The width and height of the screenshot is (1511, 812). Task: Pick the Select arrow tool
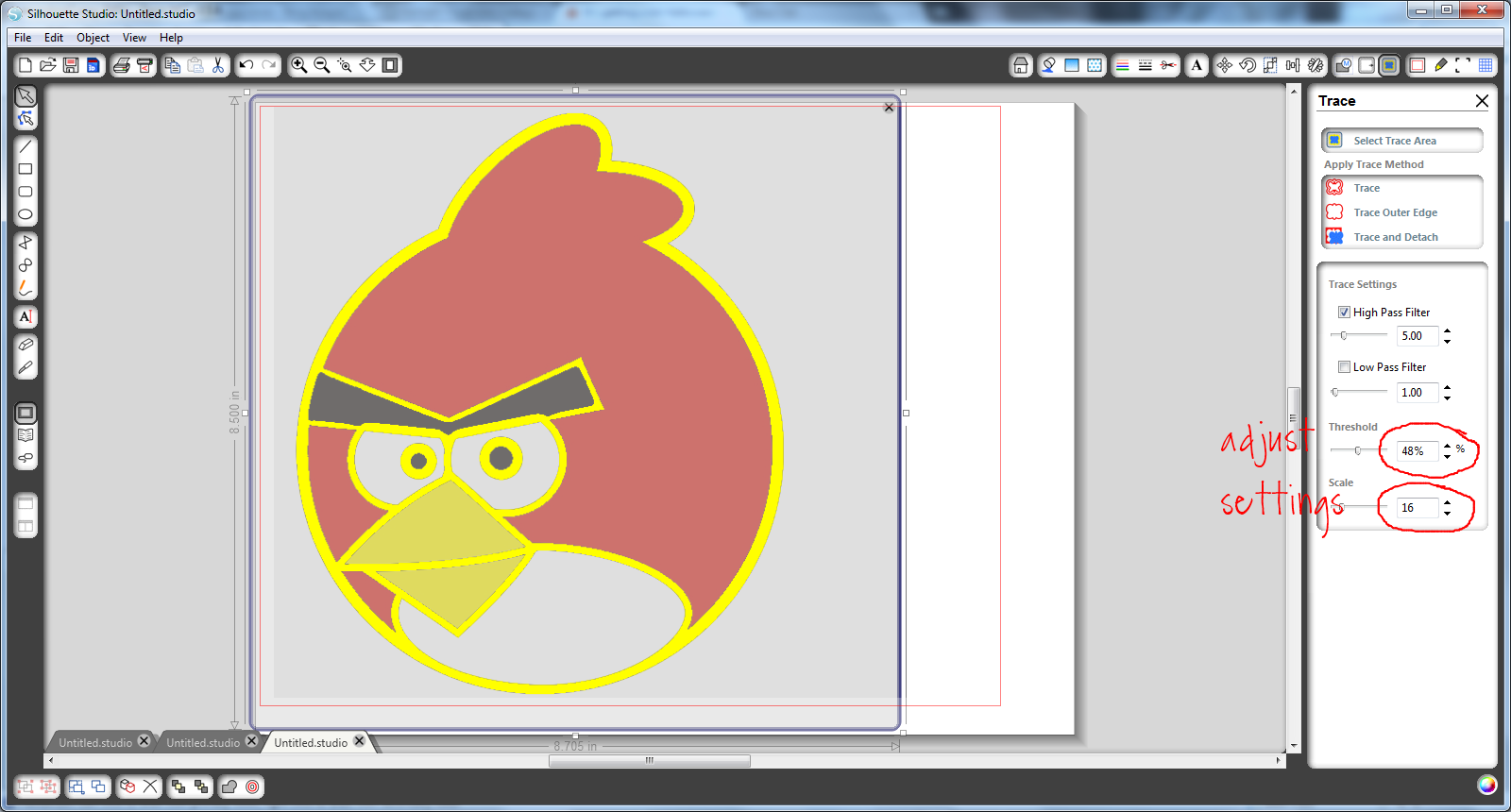click(x=25, y=96)
